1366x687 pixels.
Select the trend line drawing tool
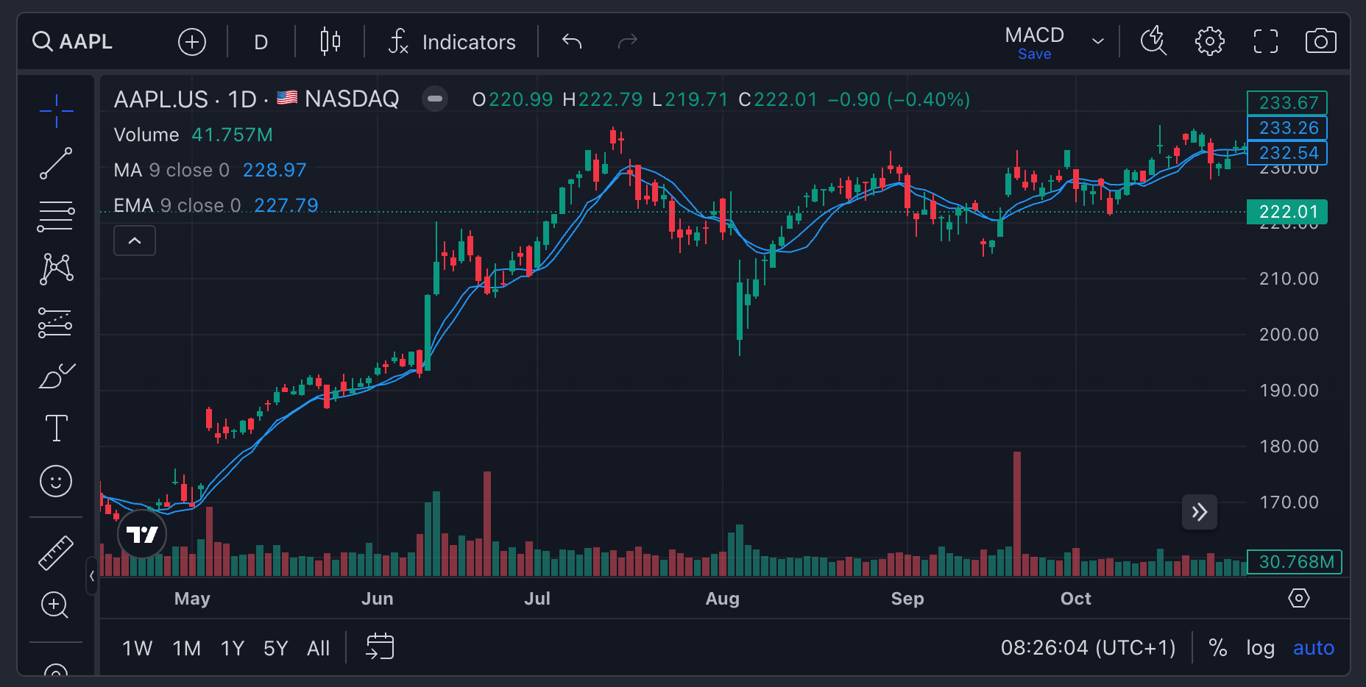[x=56, y=163]
